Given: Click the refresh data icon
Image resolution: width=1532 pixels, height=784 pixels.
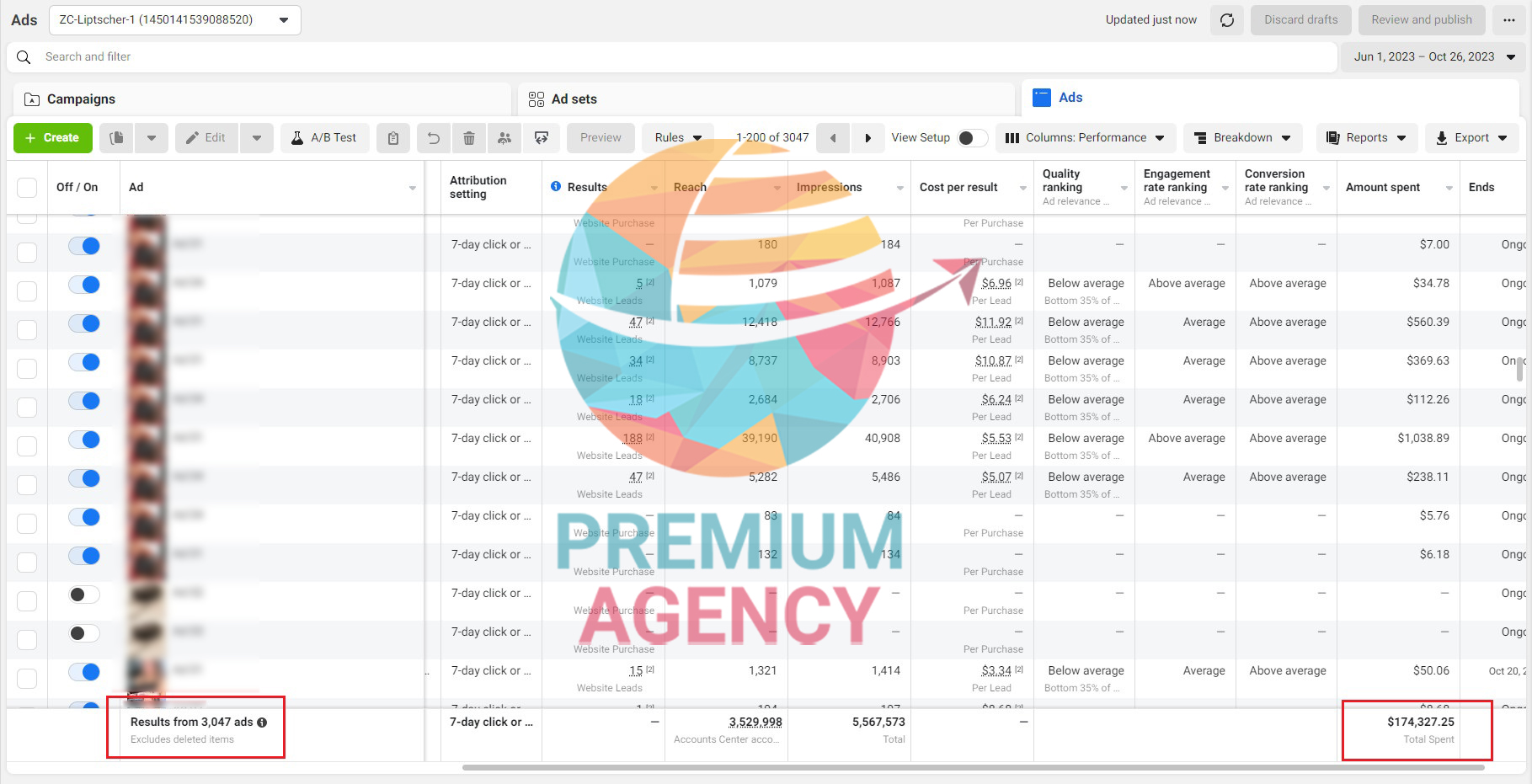Looking at the screenshot, I should (1227, 20).
